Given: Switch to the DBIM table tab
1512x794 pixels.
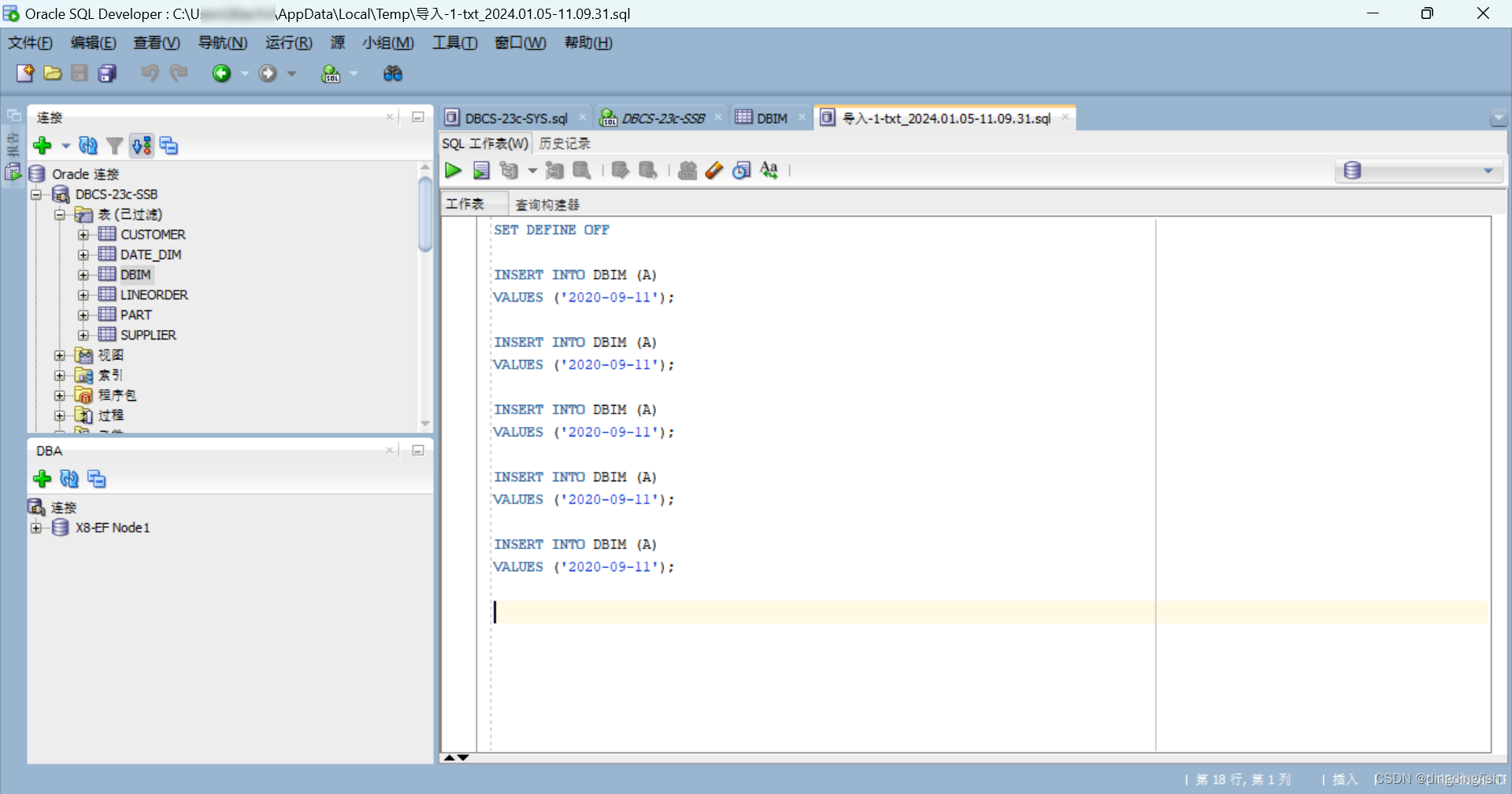Looking at the screenshot, I should pyautogui.click(x=771, y=118).
